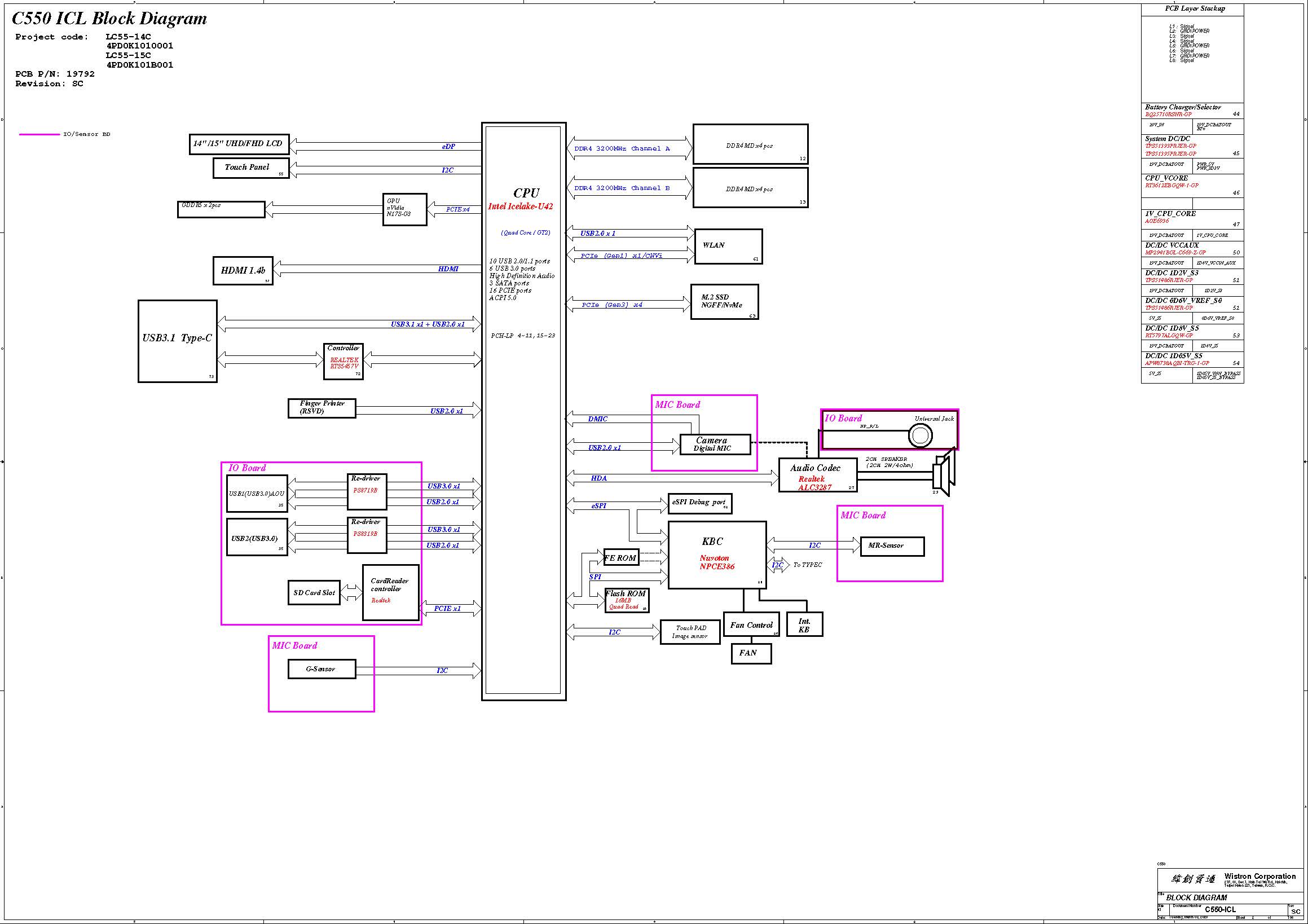
Task: Click the WLAN block
Action: (x=728, y=246)
